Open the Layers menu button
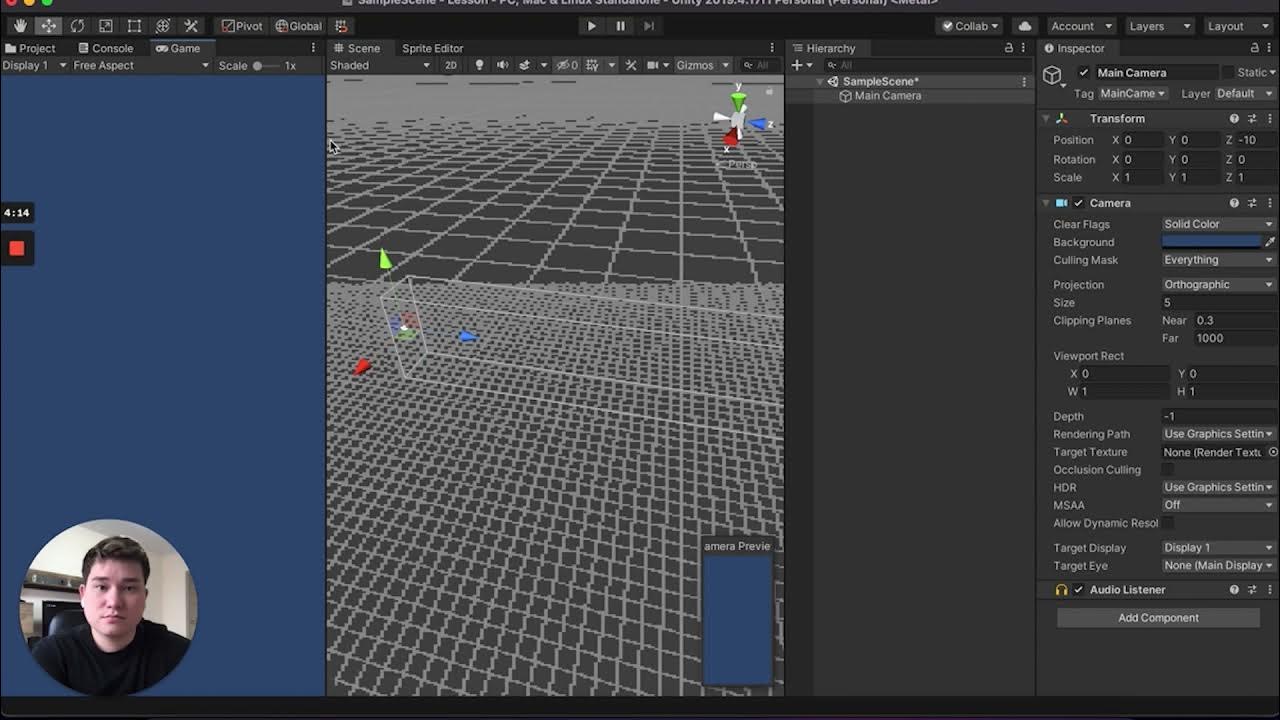 coord(1159,26)
